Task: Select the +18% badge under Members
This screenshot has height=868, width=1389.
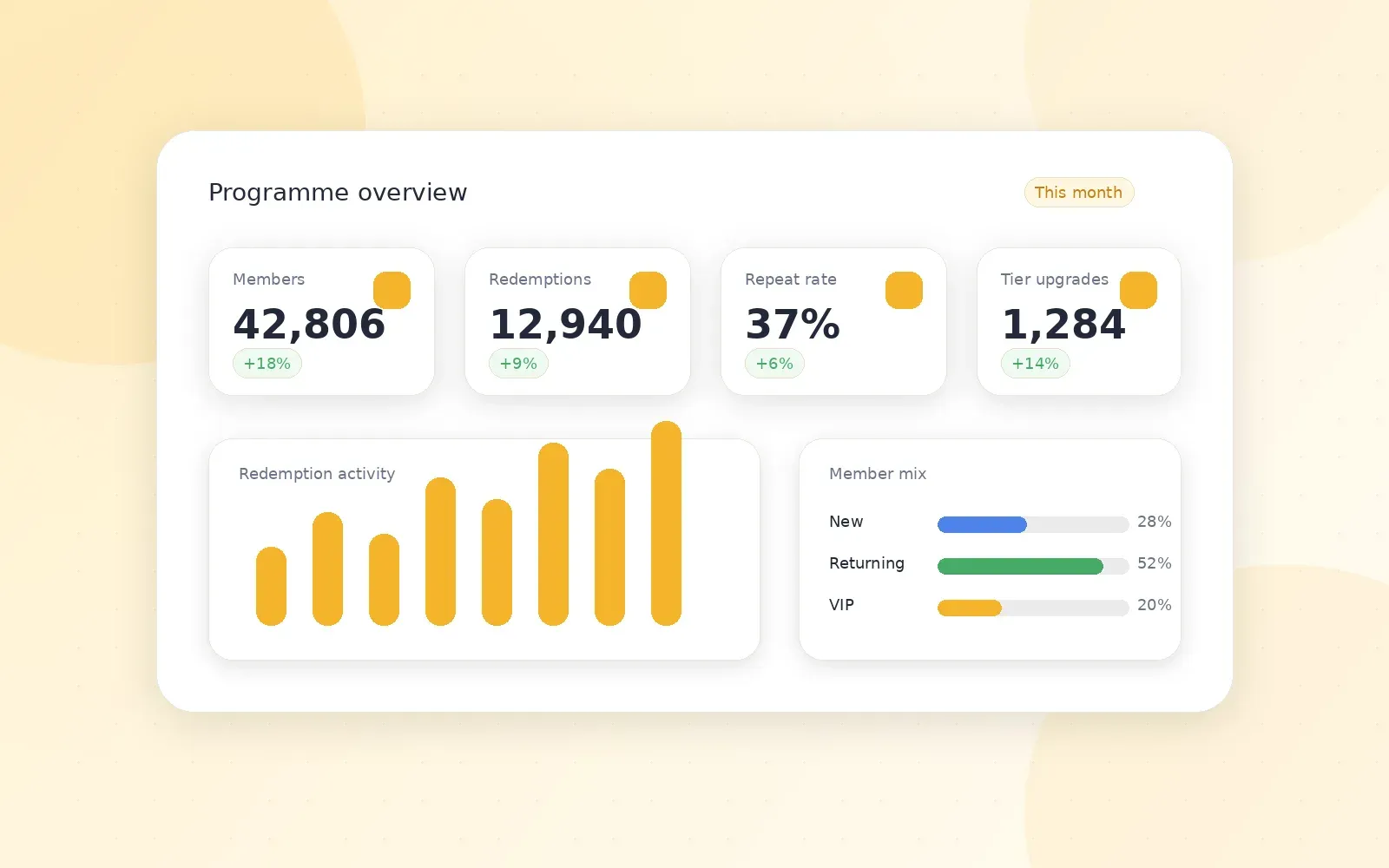Action: 267,364
